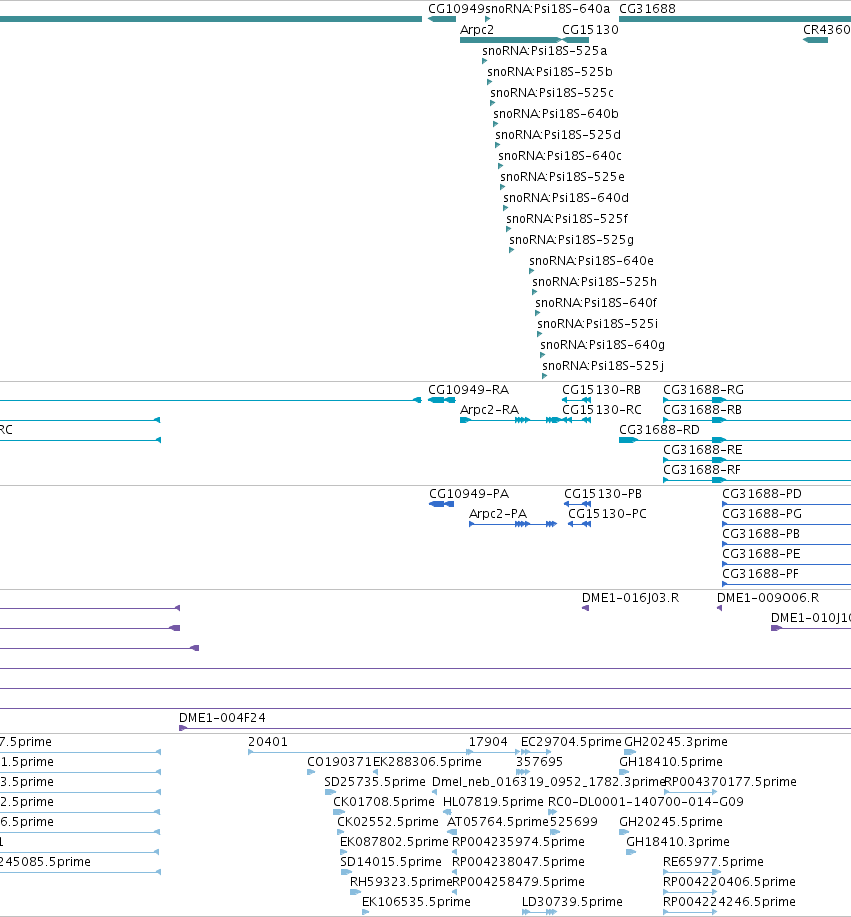Open the CG15130-RB transcript
The height and width of the screenshot is (917, 851).
coord(576,400)
